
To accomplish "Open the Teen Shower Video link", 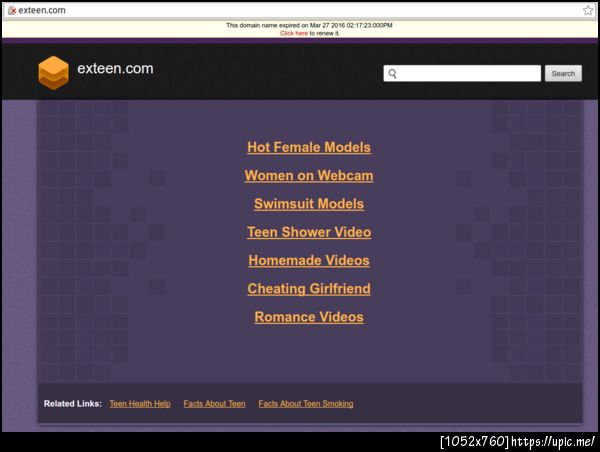I will coord(309,232).
